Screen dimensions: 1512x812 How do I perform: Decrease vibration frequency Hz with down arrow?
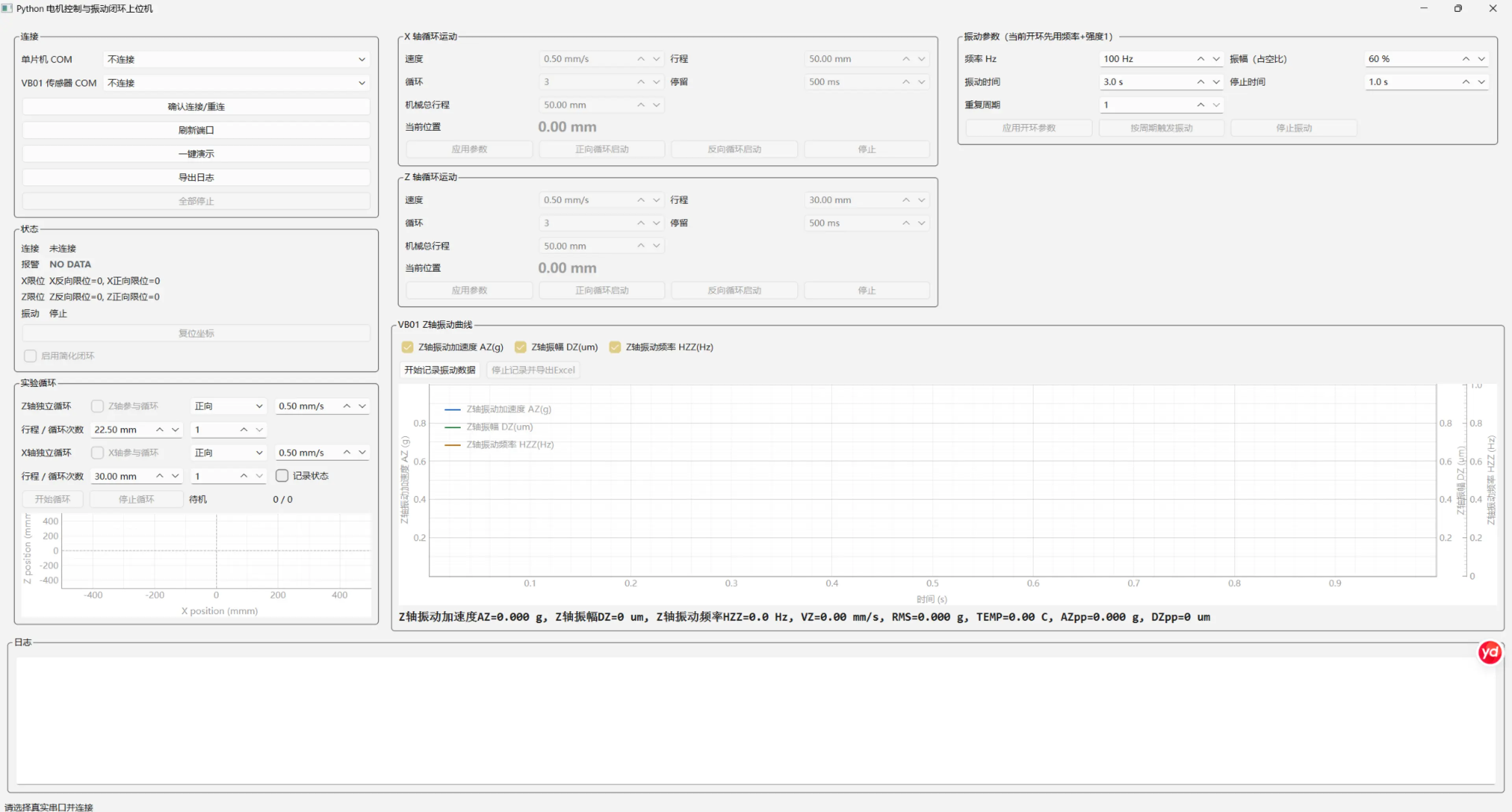pyautogui.click(x=1216, y=59)
